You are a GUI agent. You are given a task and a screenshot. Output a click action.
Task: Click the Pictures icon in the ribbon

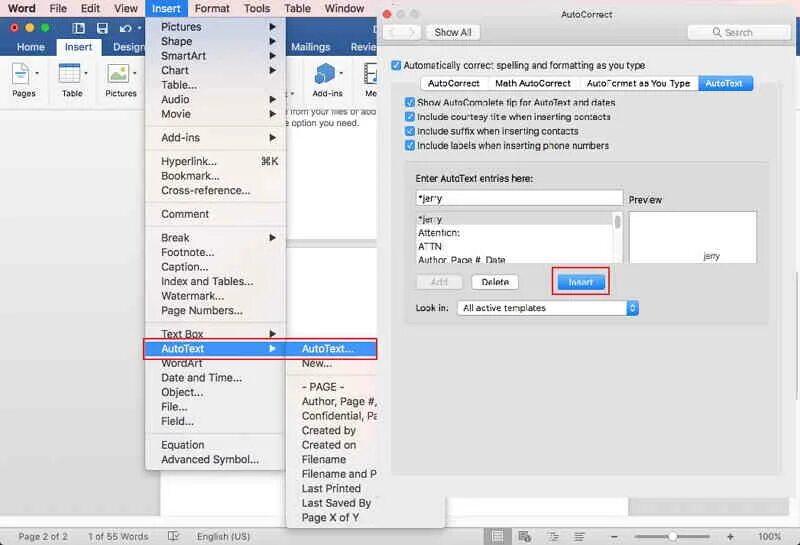[118, 74]
